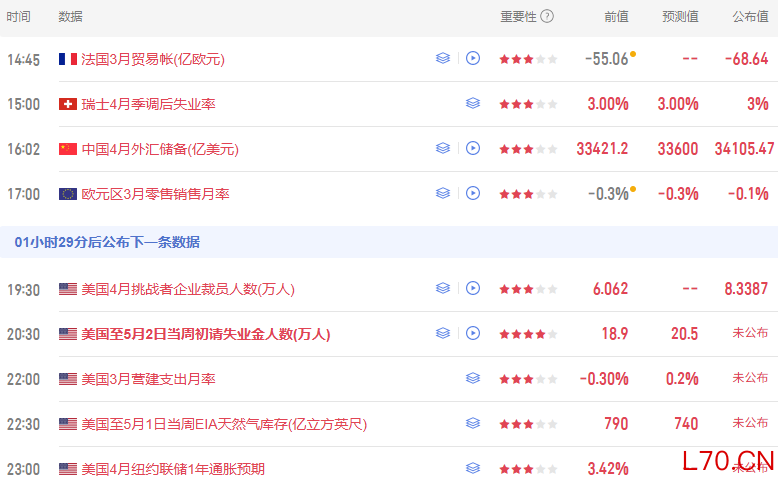Click the 公布值 column header
This screenshot has height=481, width=778.
pos(750,17)
